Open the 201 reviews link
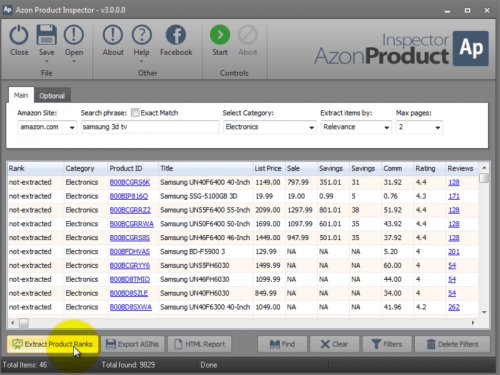 click(454, 252)
